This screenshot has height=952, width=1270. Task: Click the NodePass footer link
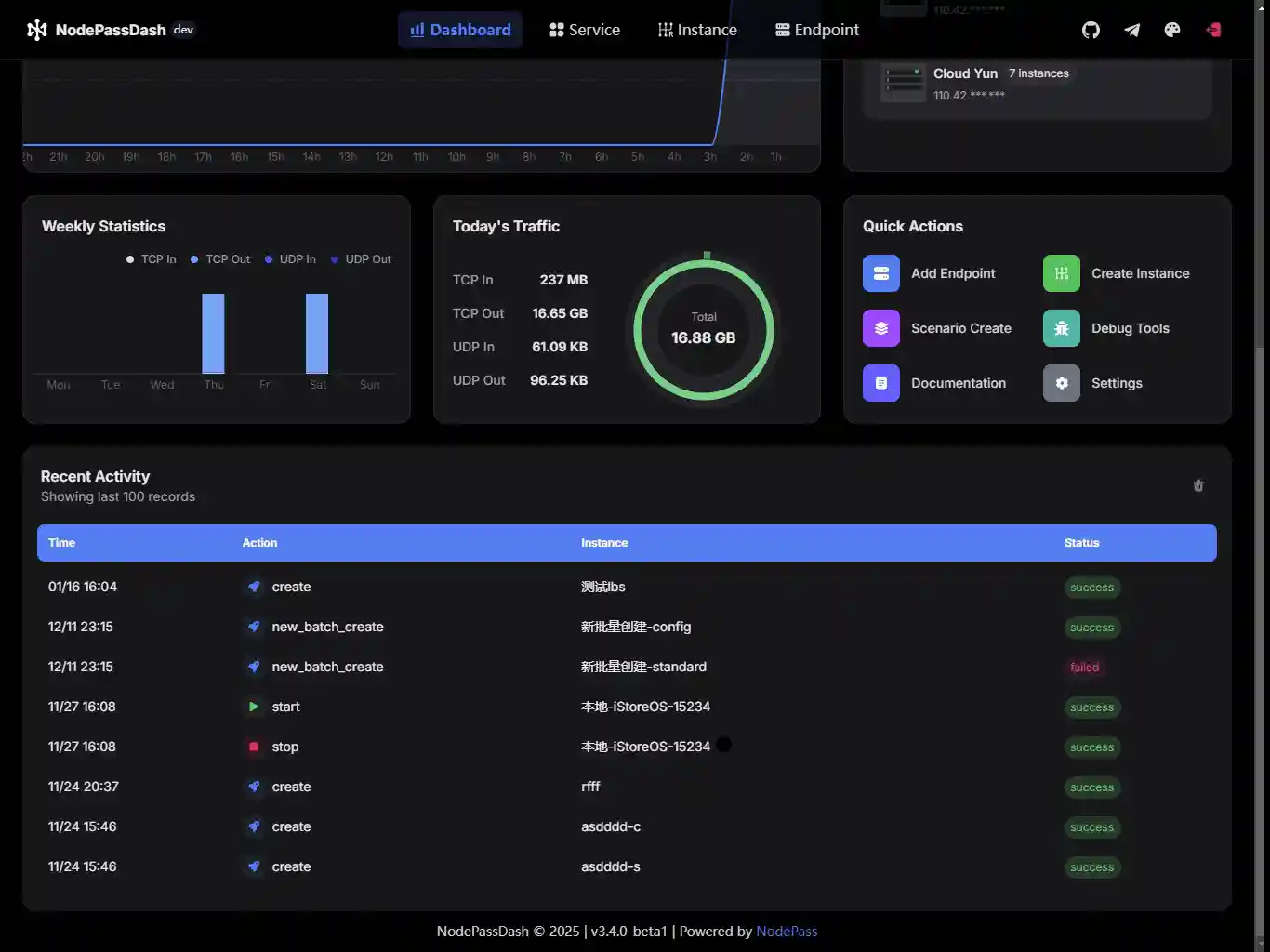click(787, 931)
